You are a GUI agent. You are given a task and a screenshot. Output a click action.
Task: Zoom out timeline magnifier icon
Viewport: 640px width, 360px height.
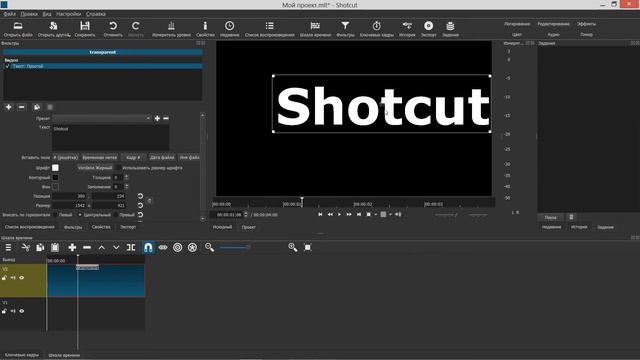(209, 247)
